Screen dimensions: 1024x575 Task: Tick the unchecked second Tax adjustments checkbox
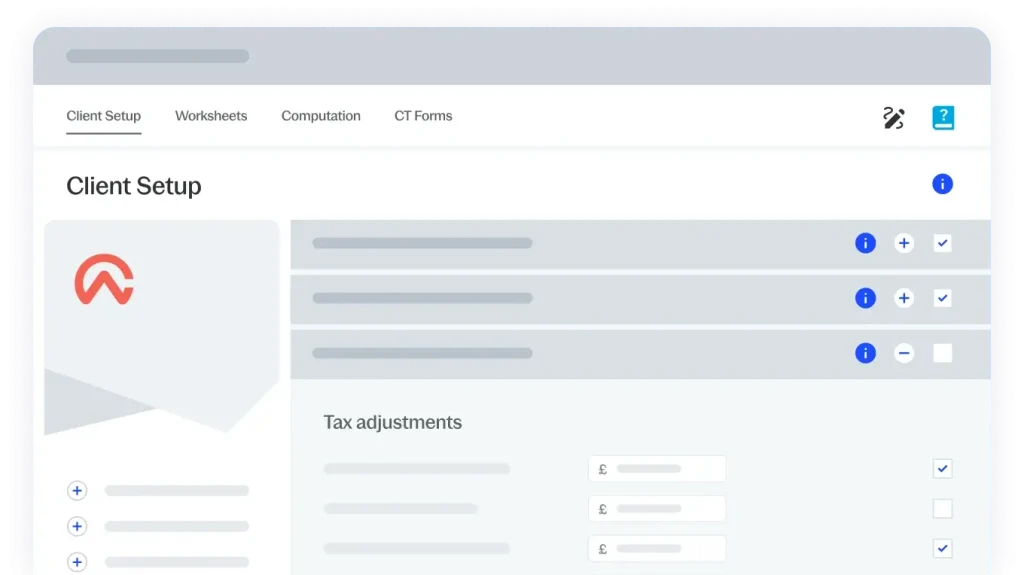tap(942, 509)
